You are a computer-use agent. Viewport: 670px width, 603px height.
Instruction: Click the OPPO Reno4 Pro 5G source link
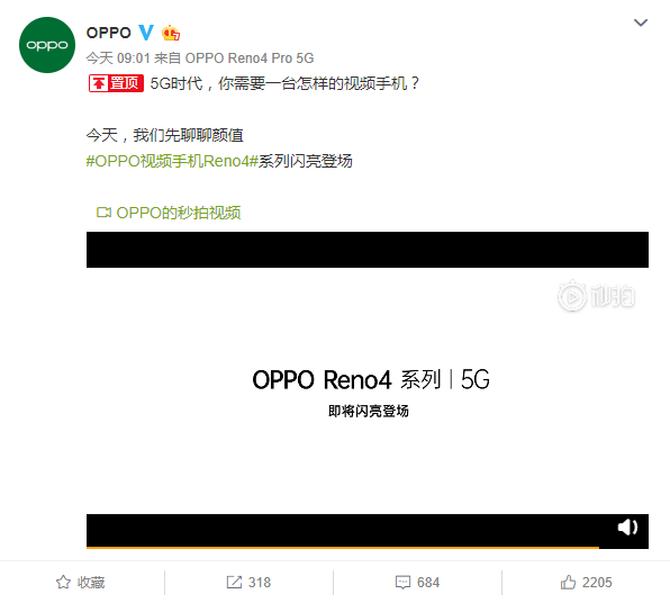(250, 58)
